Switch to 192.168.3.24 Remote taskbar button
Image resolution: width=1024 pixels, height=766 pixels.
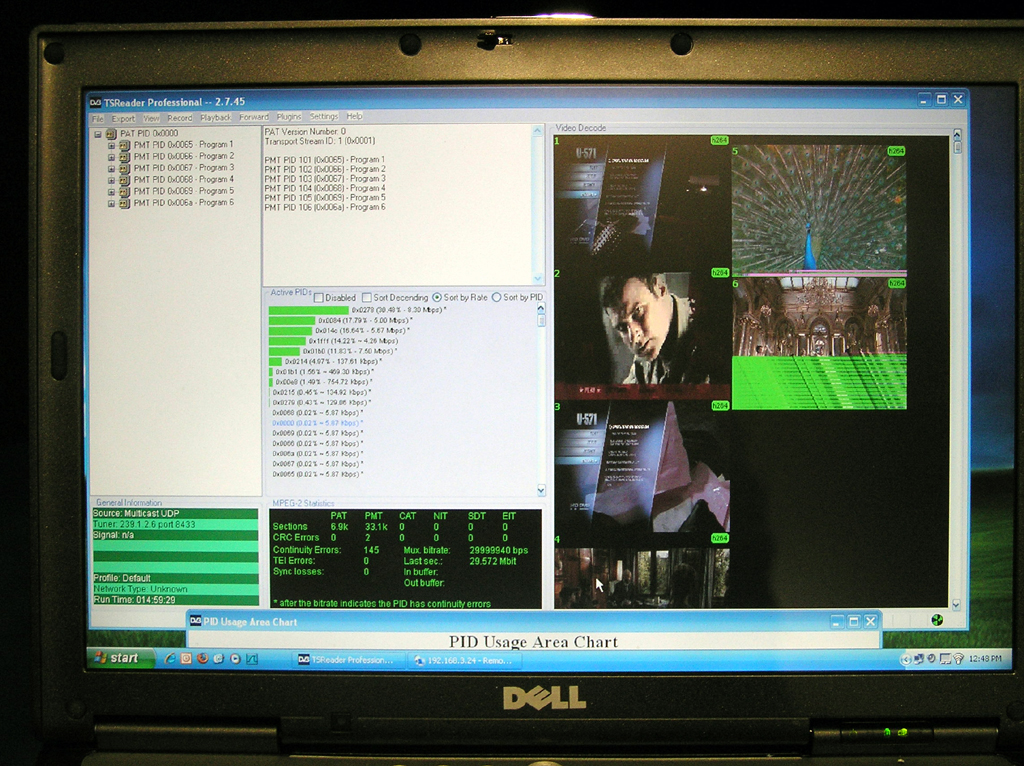(465, 660)
